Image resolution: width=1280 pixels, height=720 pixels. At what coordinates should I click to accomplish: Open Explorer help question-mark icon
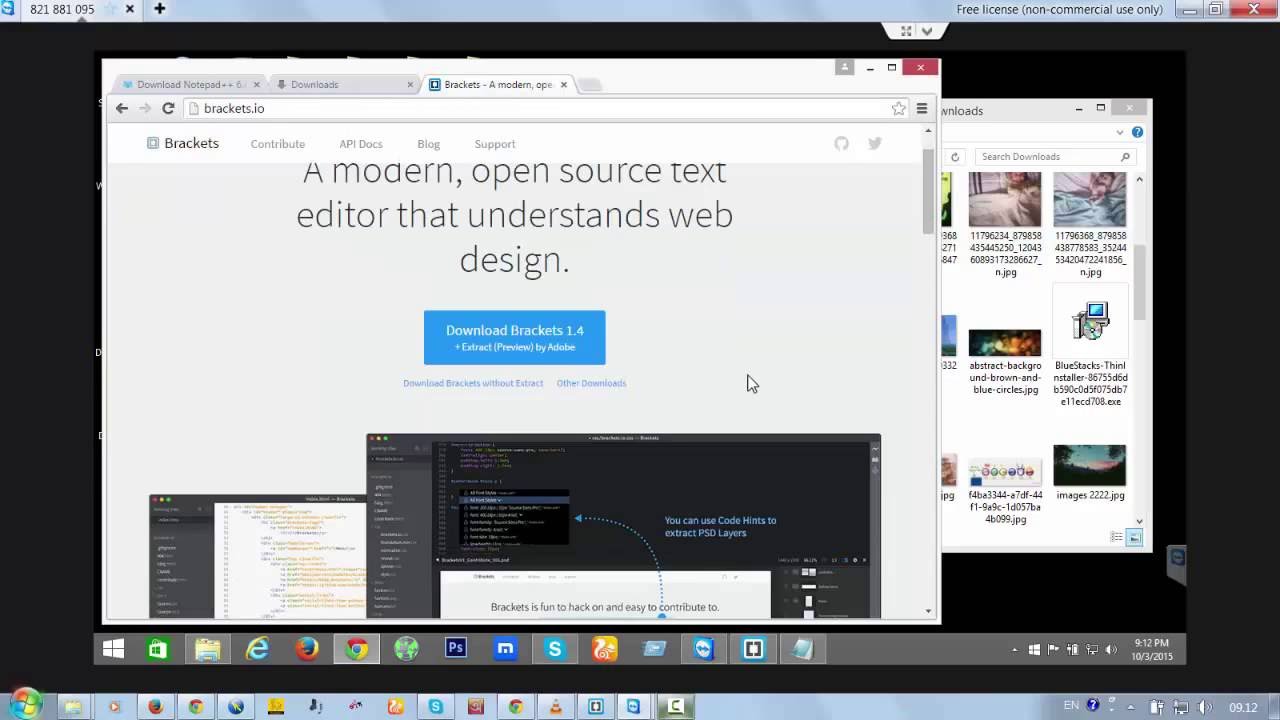1137,132
